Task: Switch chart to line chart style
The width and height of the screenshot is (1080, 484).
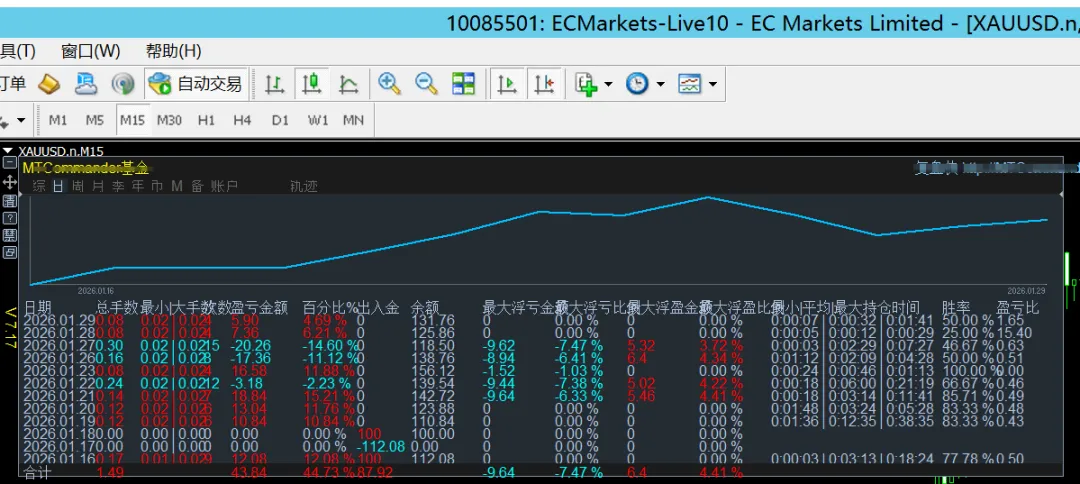Action: pos(349,84)
